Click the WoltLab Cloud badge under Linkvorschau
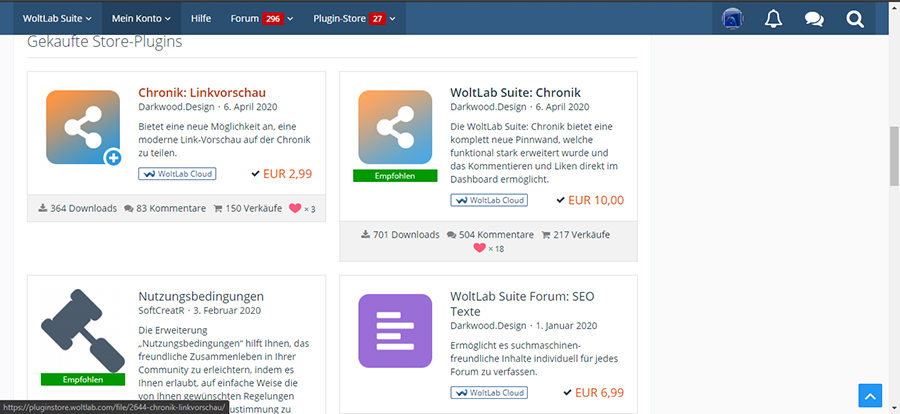 tap(176, 173)
